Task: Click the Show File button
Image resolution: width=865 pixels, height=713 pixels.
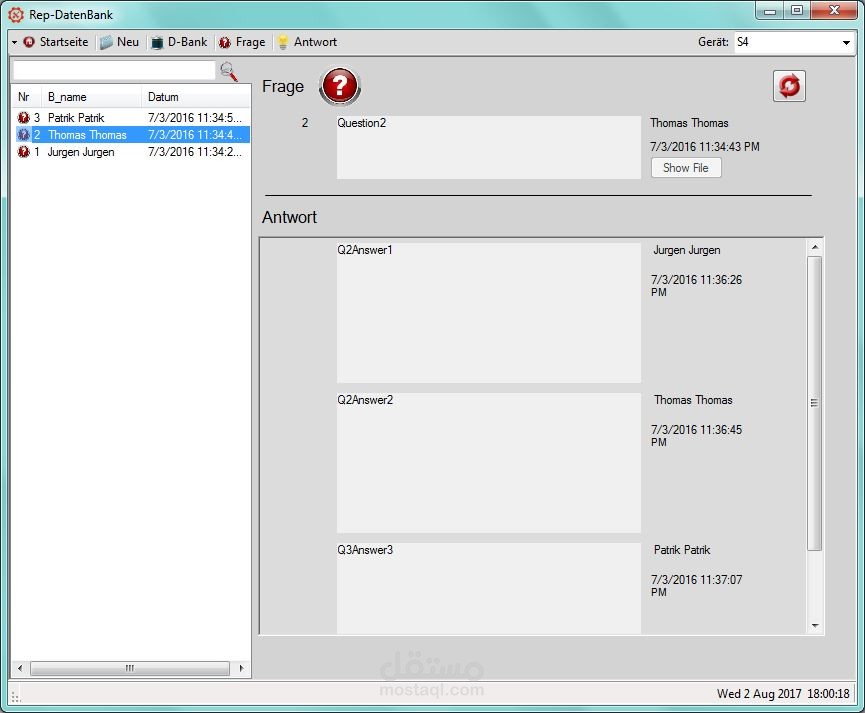Action: click(686, 168)
